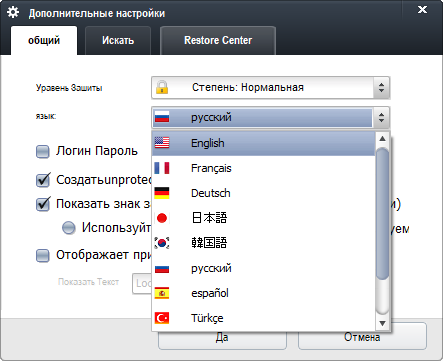443x361 pixels.
Task: Click the French flag icon
Action: [162, 168]
